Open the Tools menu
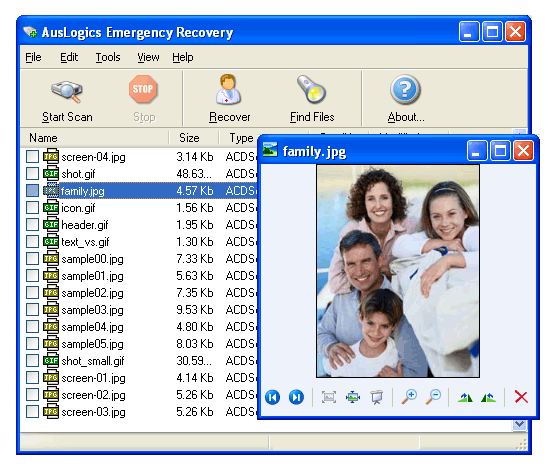The image size is (560, 470). click(108, 57)
